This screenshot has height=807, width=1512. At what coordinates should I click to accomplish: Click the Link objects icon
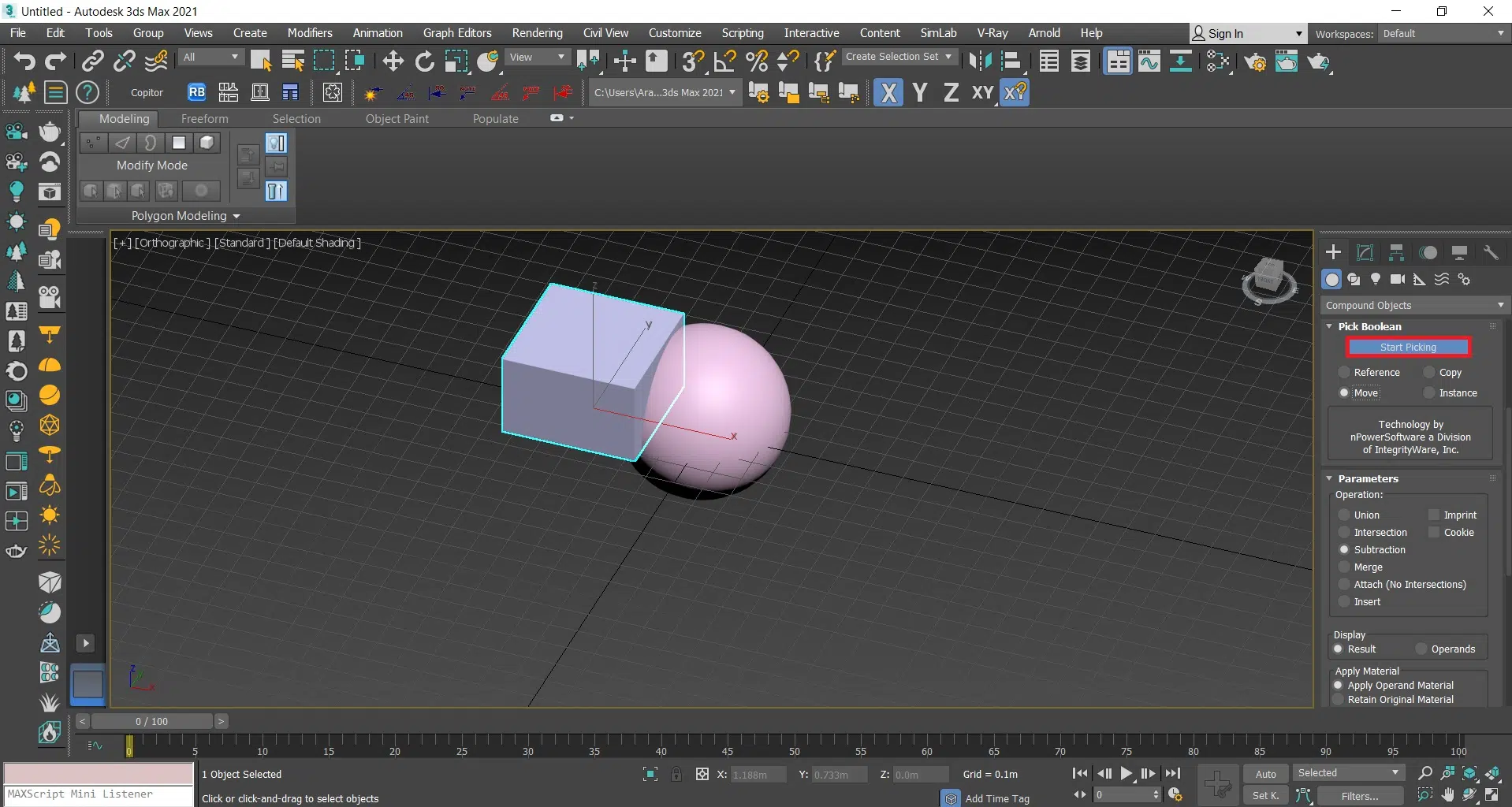[x=93, y=61]
